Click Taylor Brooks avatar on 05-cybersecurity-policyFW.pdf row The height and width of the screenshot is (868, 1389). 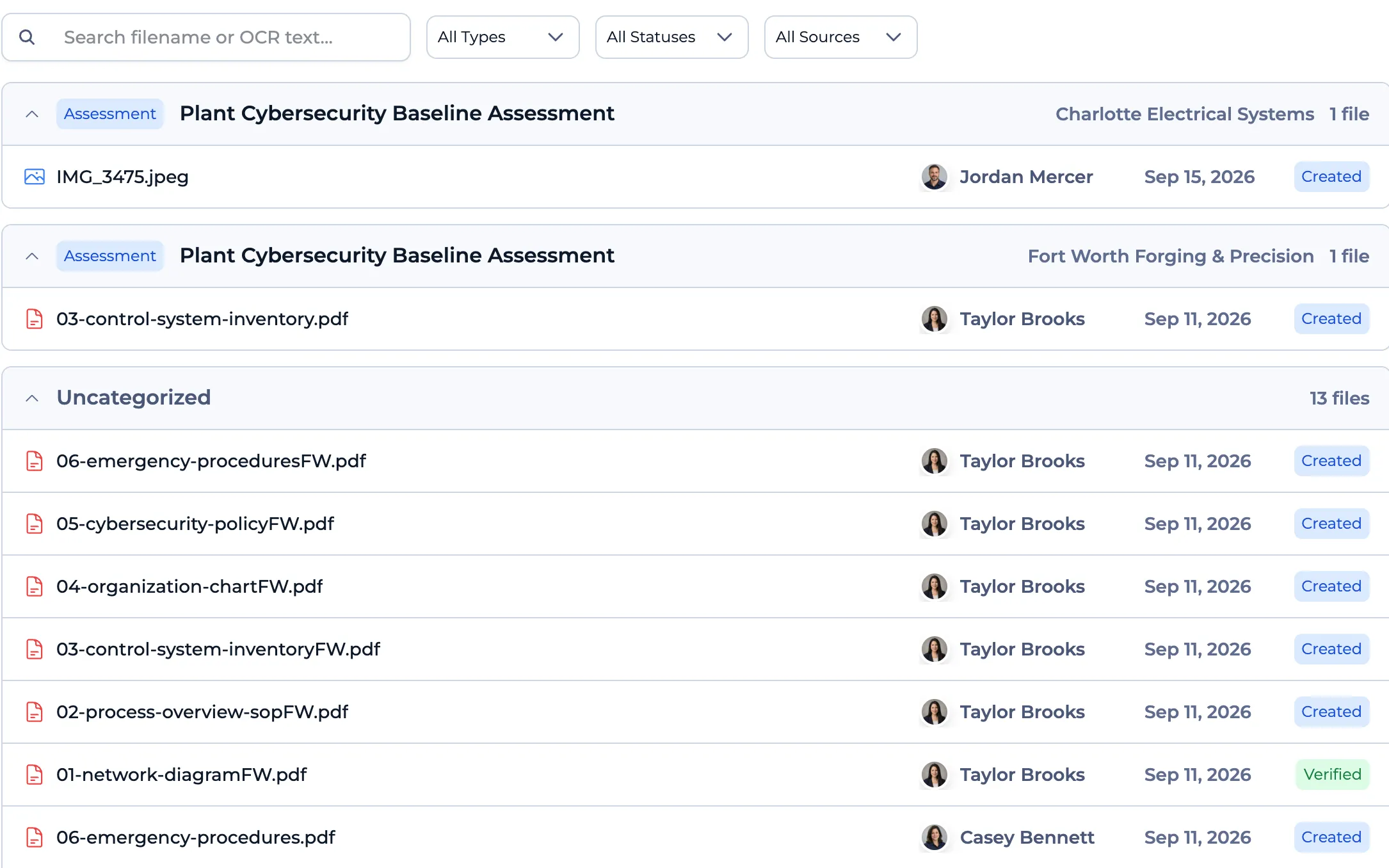point(935,524)
